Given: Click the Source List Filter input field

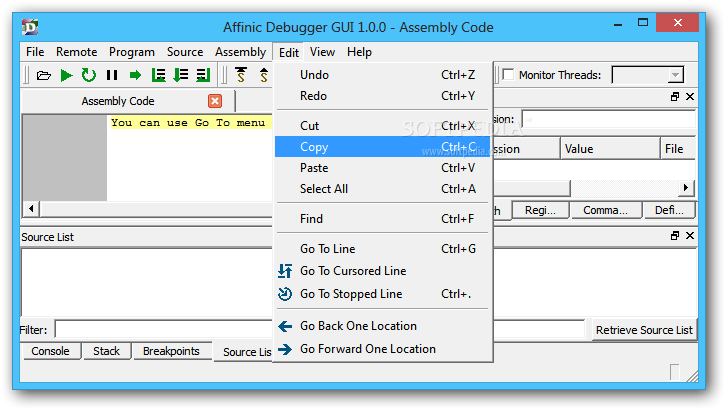Looking at the screenshot, I should pos(319,329).
